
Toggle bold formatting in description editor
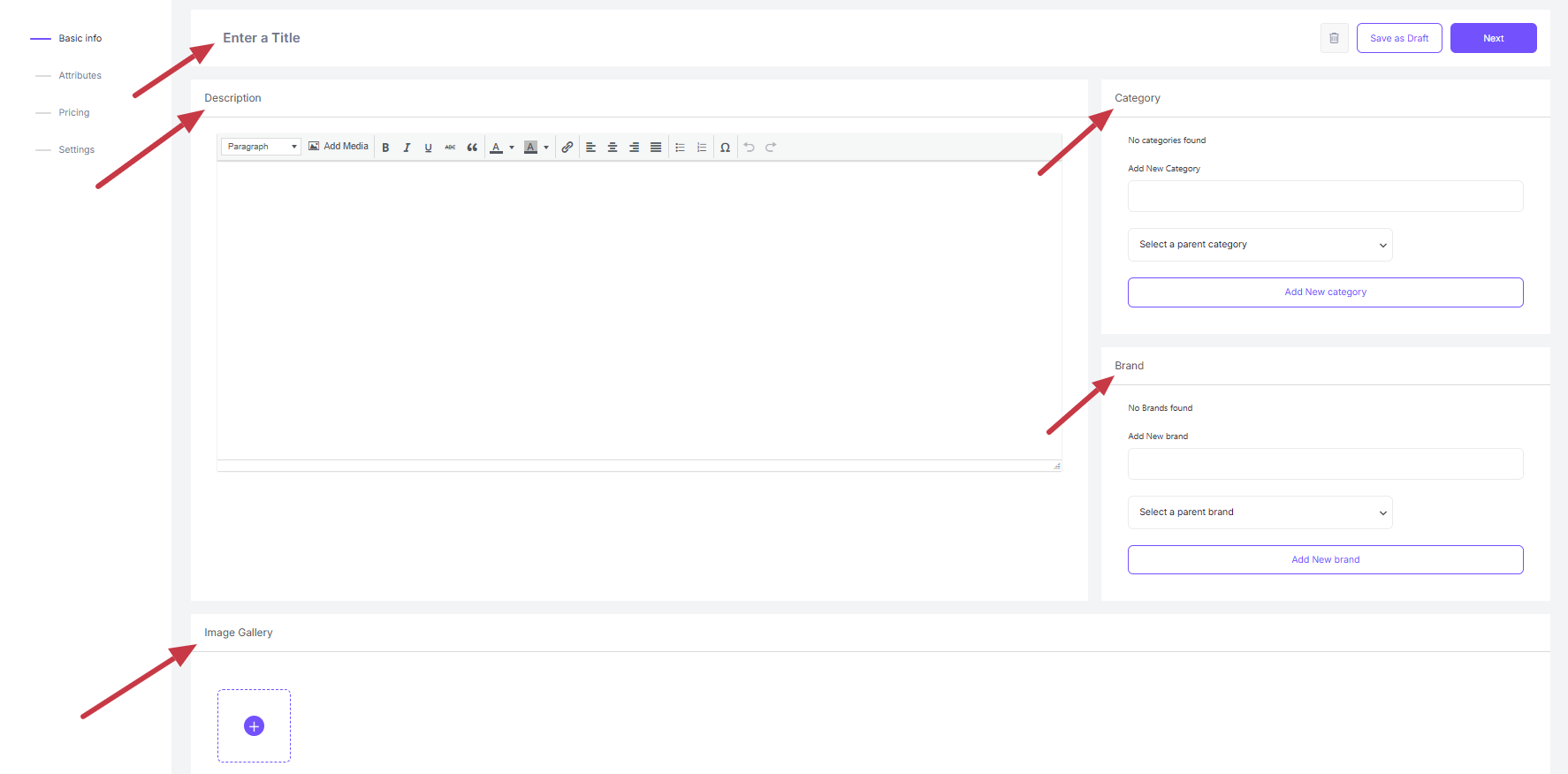pyautogui.click(x=385, y=148)
